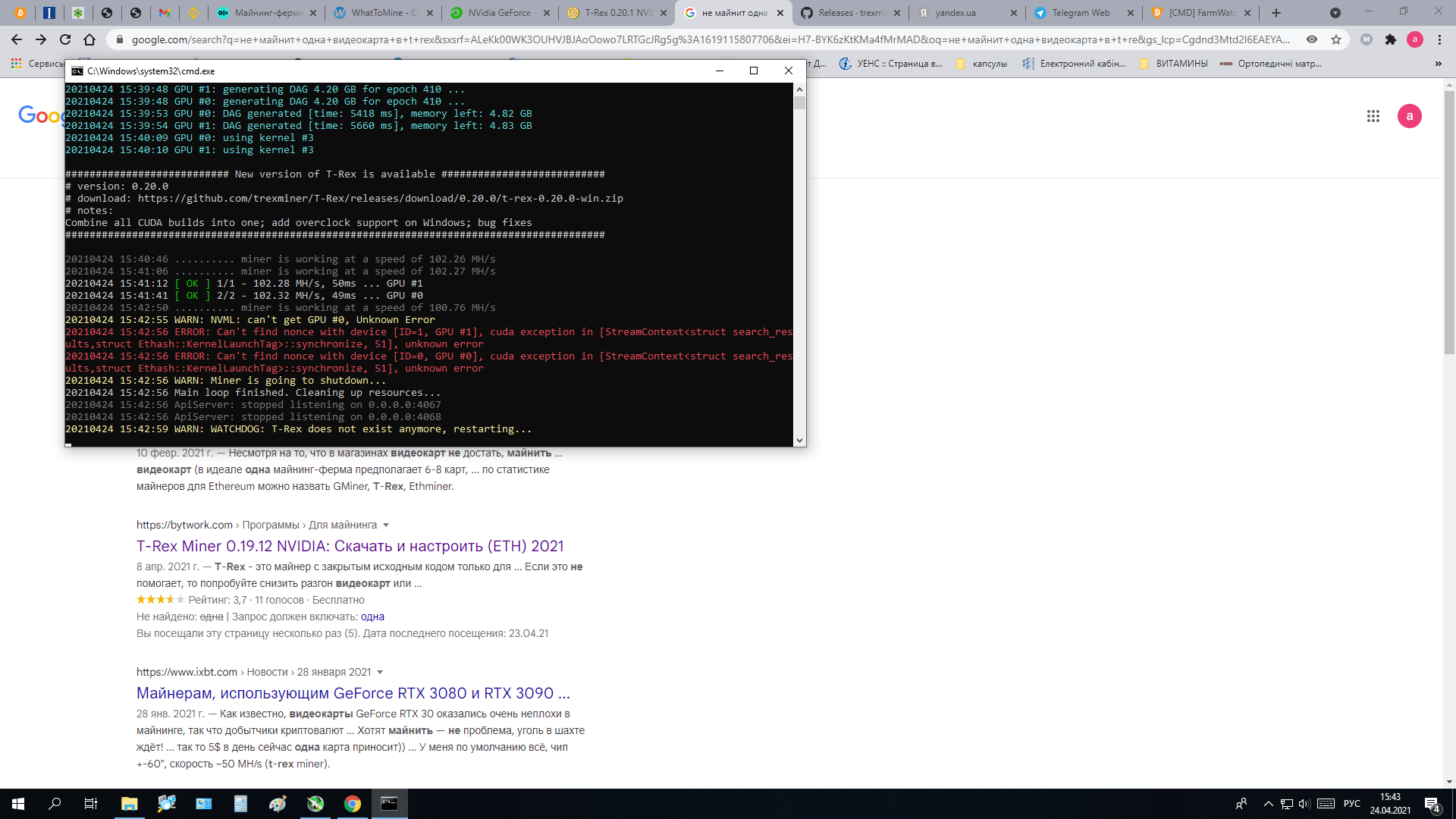Click 'одна' required-word link
1456x819 pixels.
click(x=372, y=617)
